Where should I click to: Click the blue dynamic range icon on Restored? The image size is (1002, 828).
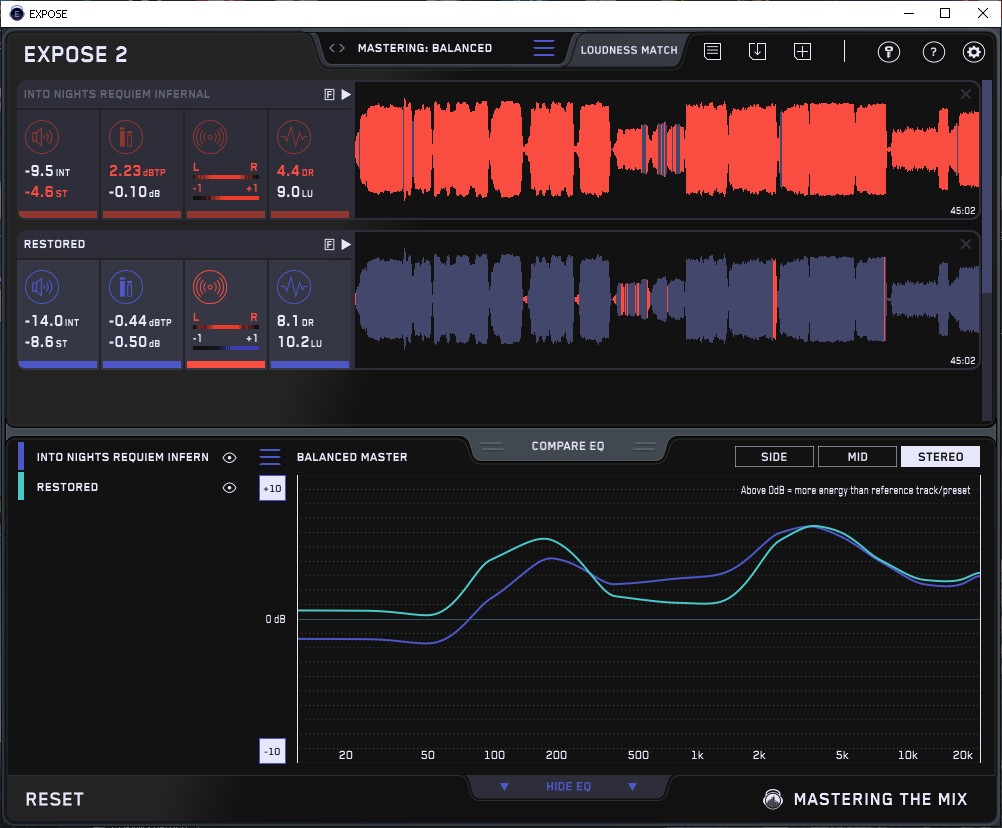294,287
